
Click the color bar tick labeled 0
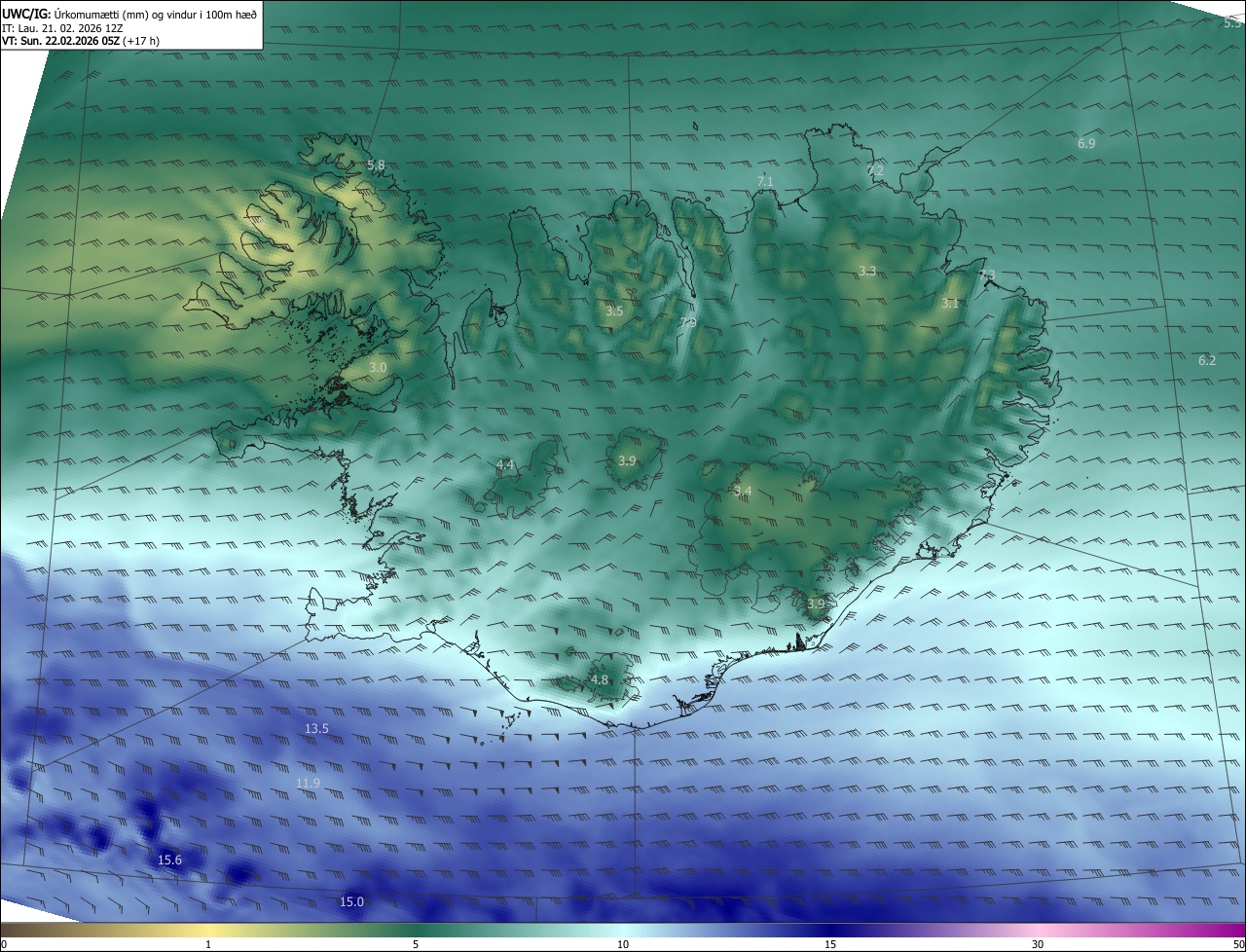point(3,944)
